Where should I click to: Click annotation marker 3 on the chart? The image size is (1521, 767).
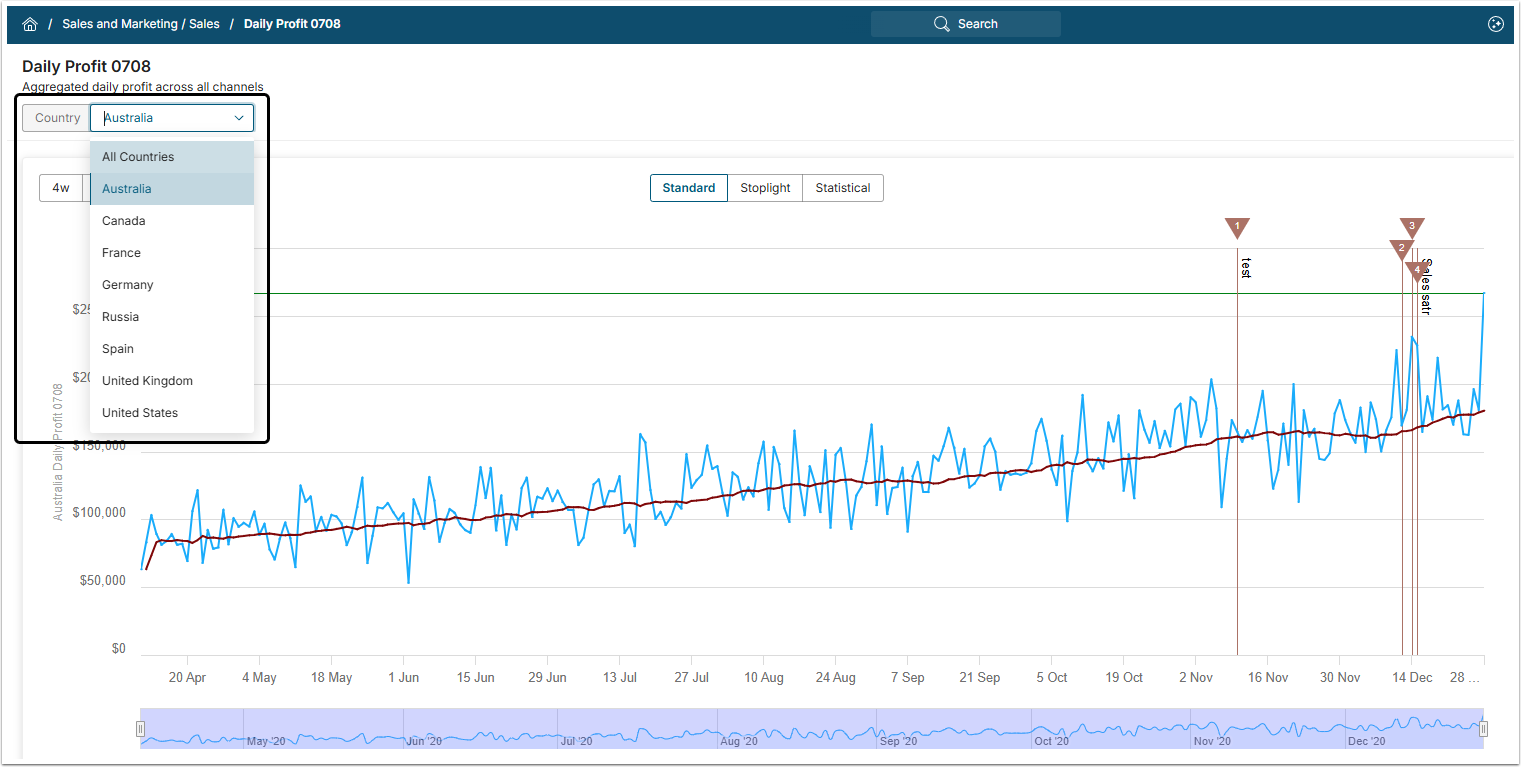coord(1411,227)
